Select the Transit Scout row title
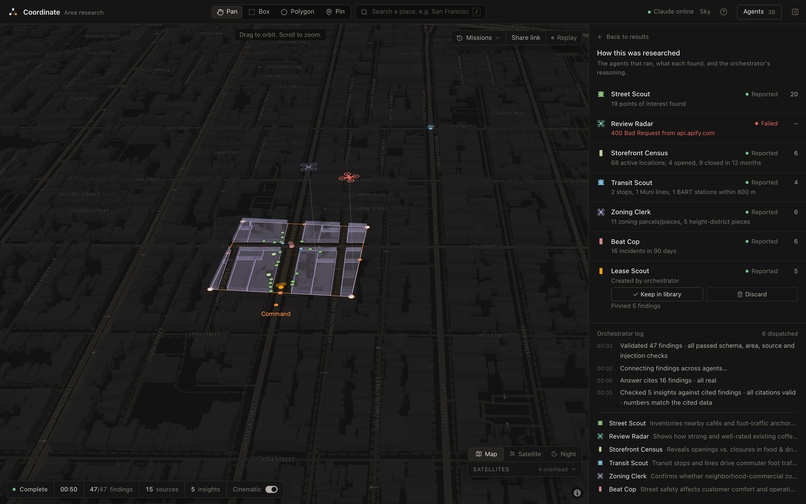Viewport: 806px width, 504px height. click(631, 183)
